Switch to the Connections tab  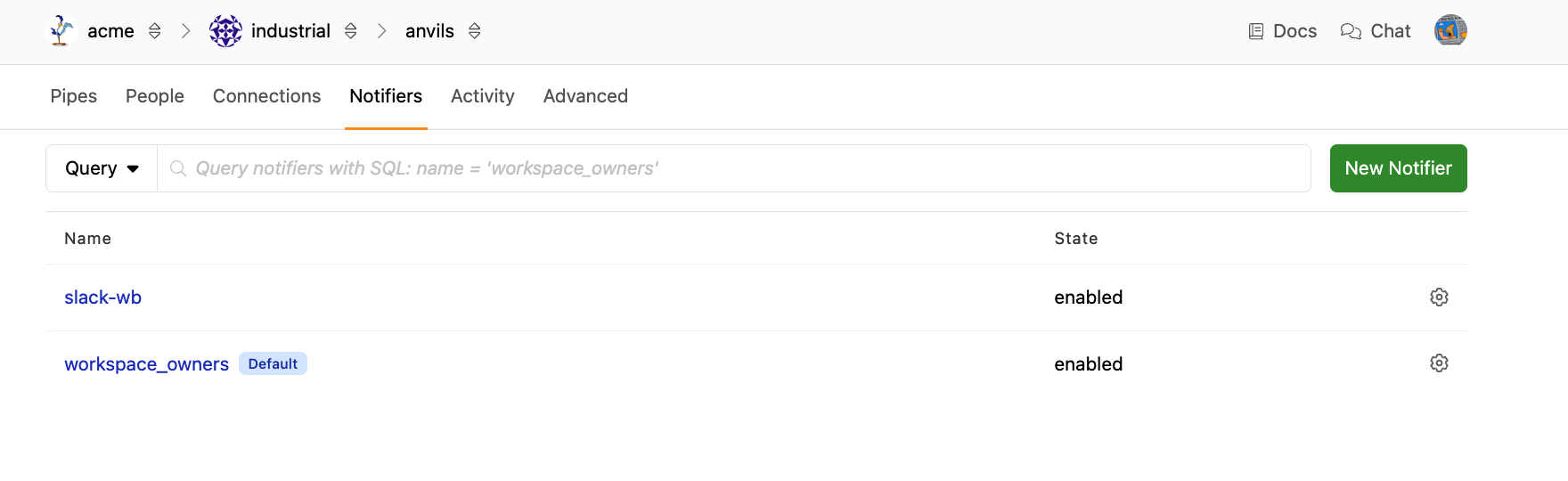point(266,96)
